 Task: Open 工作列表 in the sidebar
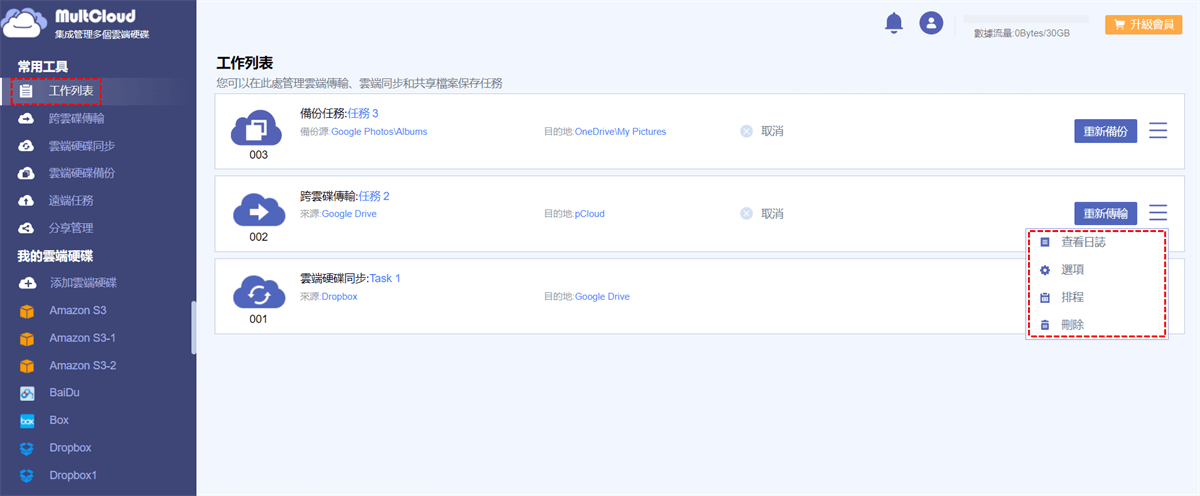pos(71,91)
